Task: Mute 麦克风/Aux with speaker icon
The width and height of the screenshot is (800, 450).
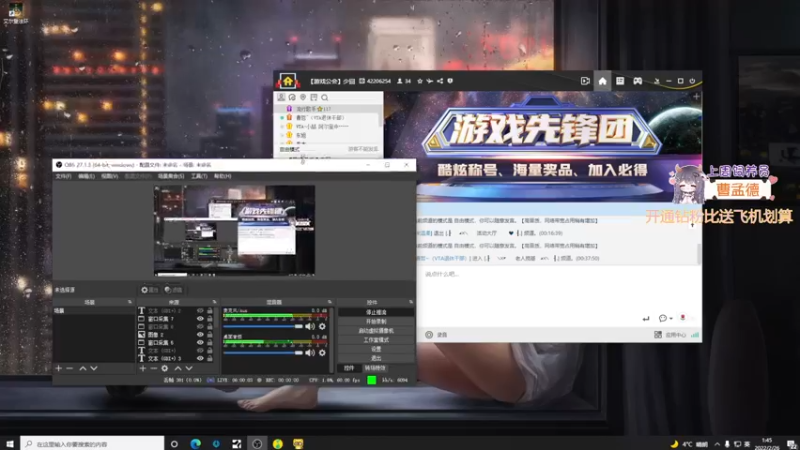Action: (310, 326)
